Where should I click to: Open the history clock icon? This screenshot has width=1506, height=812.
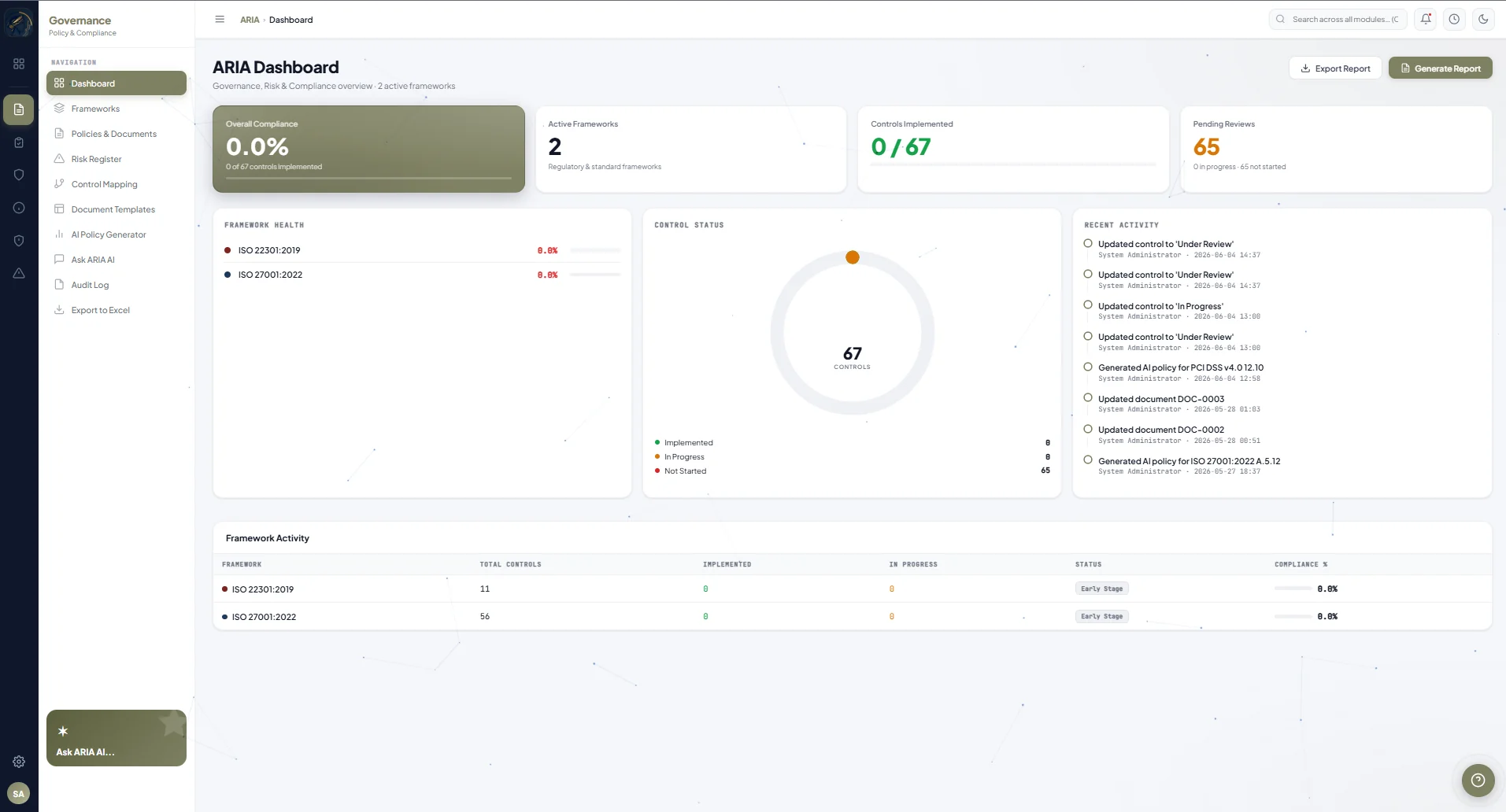coord(1454,20)
